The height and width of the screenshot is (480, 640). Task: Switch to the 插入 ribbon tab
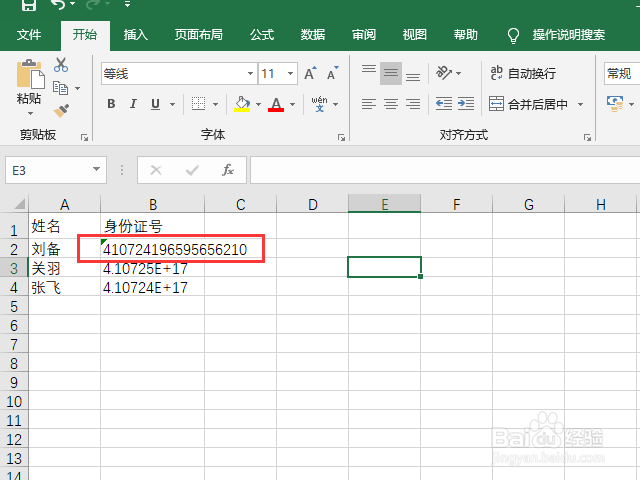click(136, 35)
